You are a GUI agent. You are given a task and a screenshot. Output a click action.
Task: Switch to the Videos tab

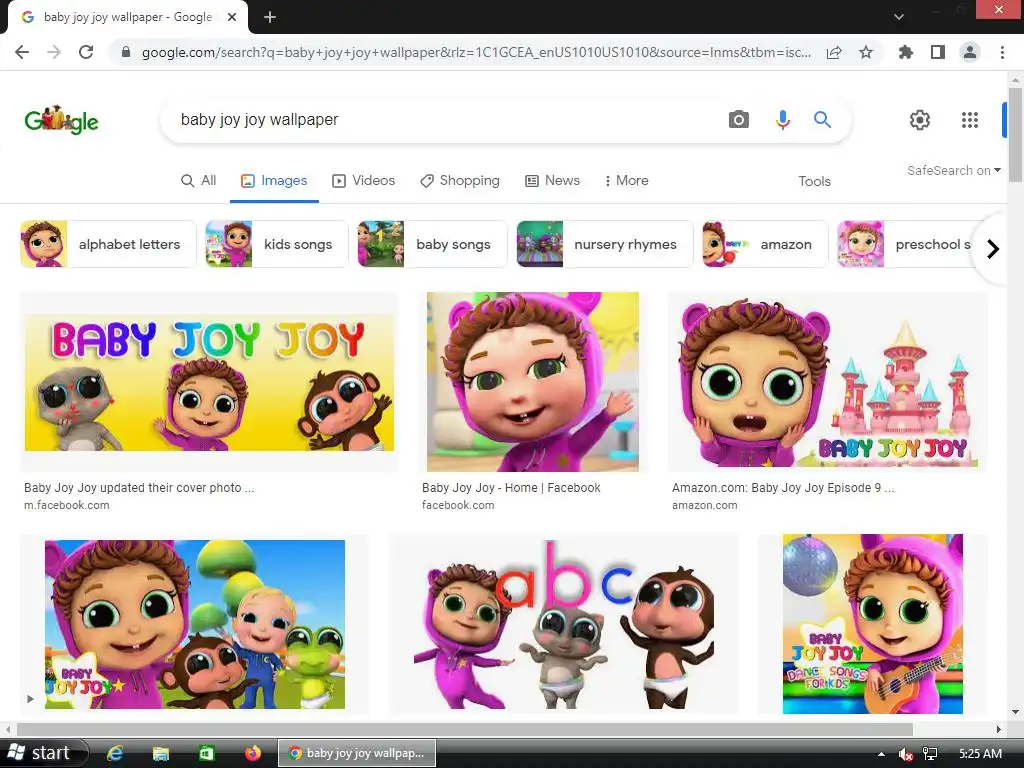click(x=363, y=180)
